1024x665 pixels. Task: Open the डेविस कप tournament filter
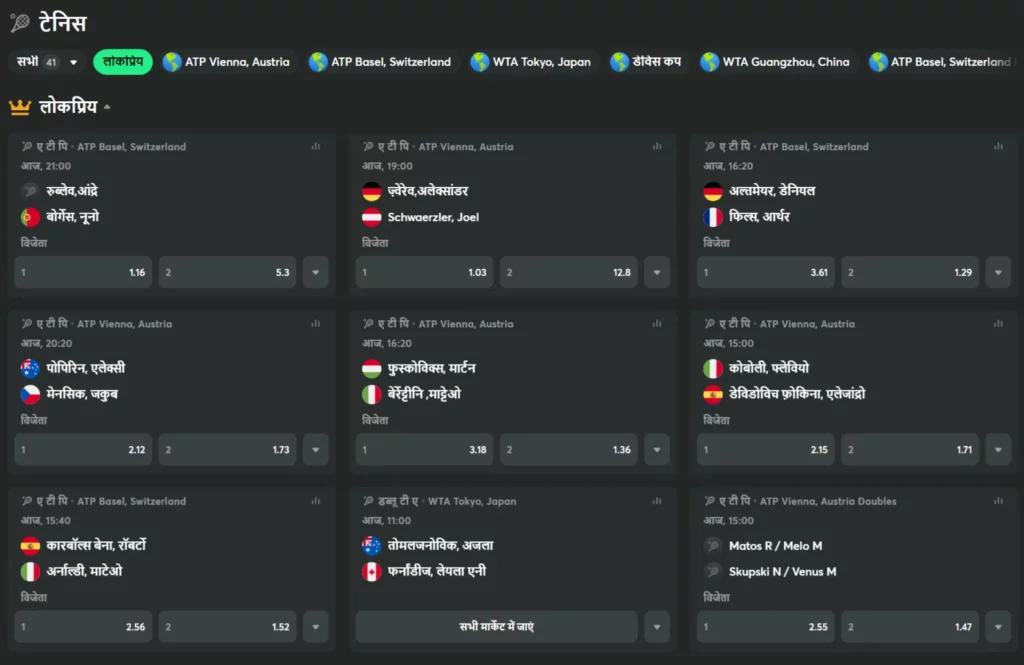click(646, 62)
